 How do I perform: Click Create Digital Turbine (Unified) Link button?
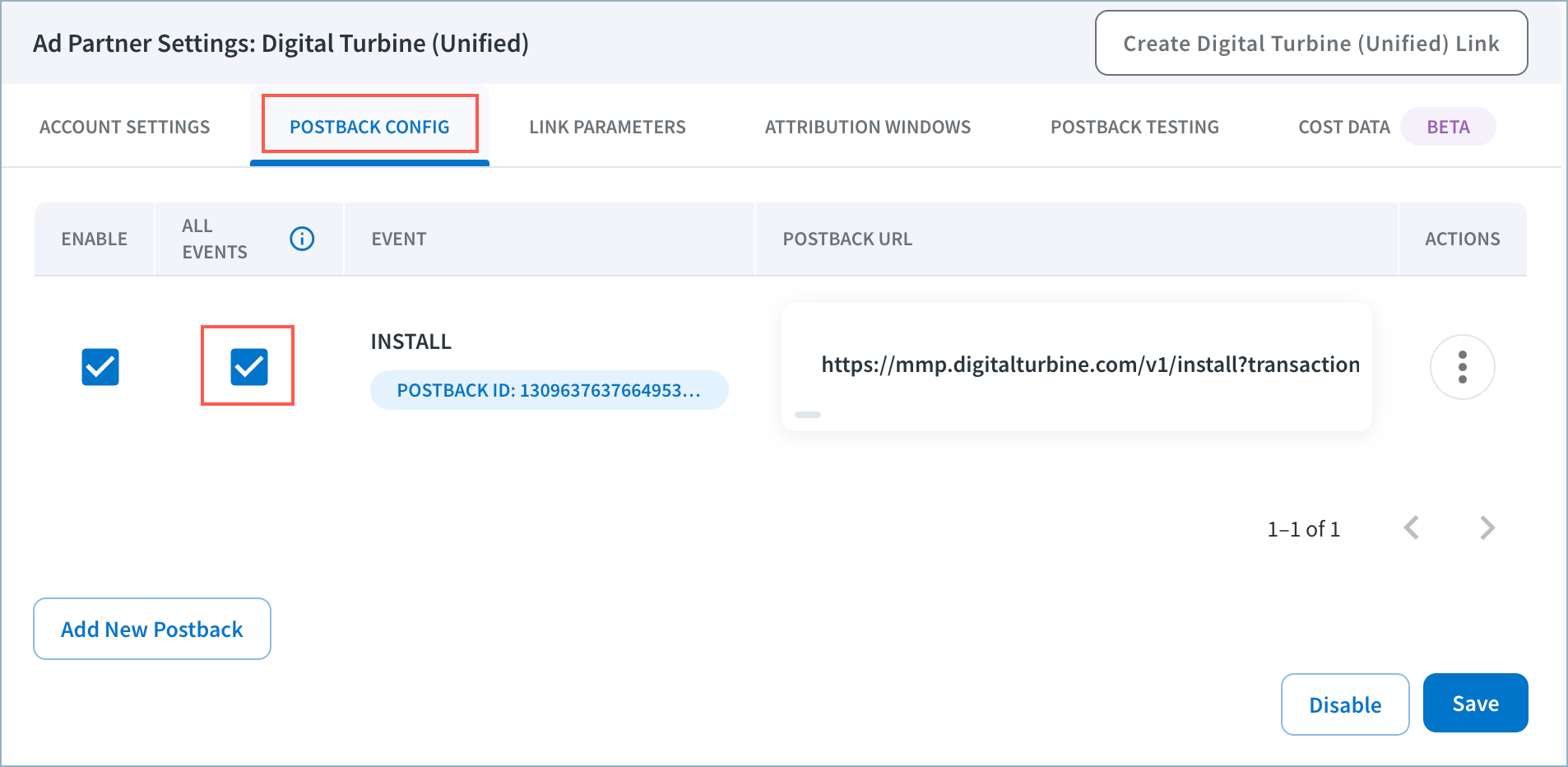1311,43
